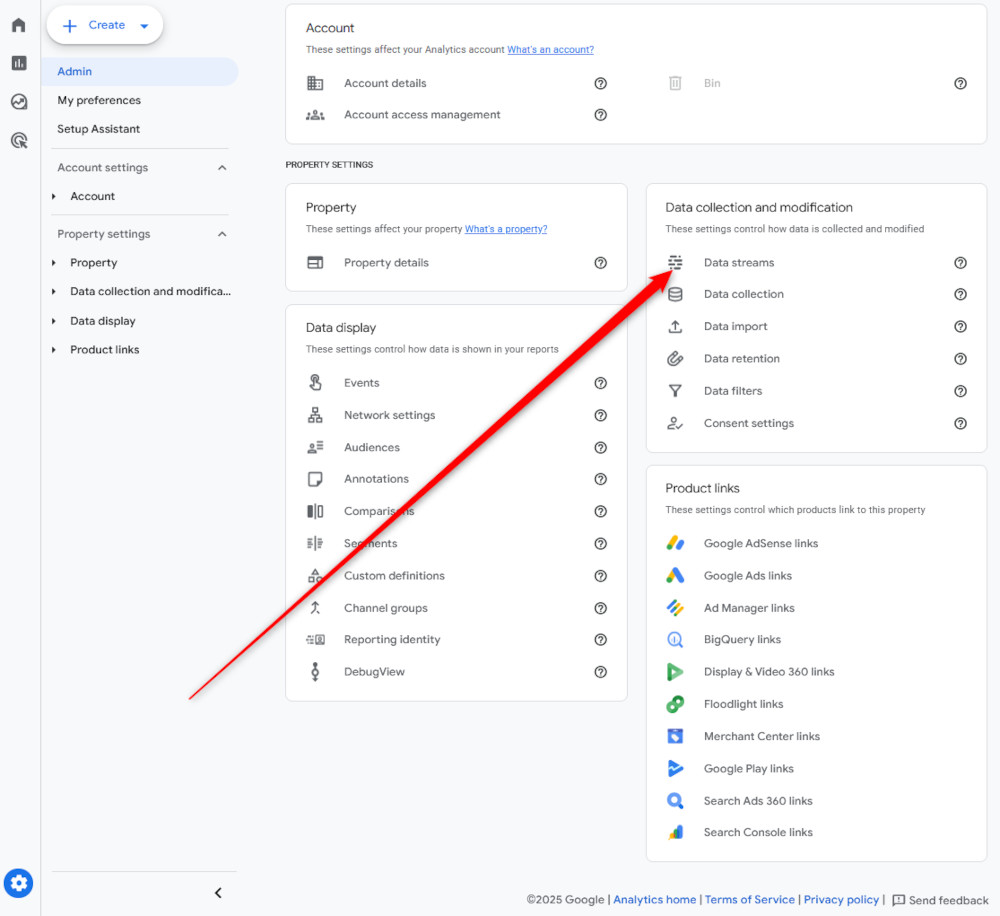This screenshot has height=916, width=1000.
Task: Click the Home icon in left rail
Action: click(18, 24)
